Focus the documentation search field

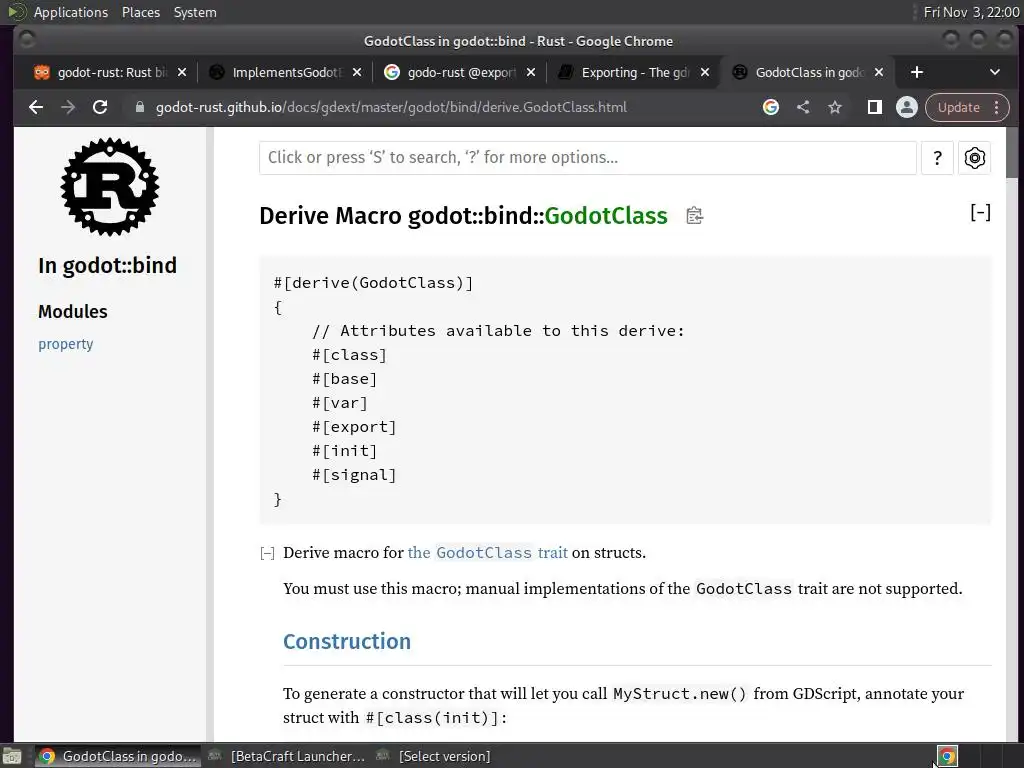click(588, 157)
